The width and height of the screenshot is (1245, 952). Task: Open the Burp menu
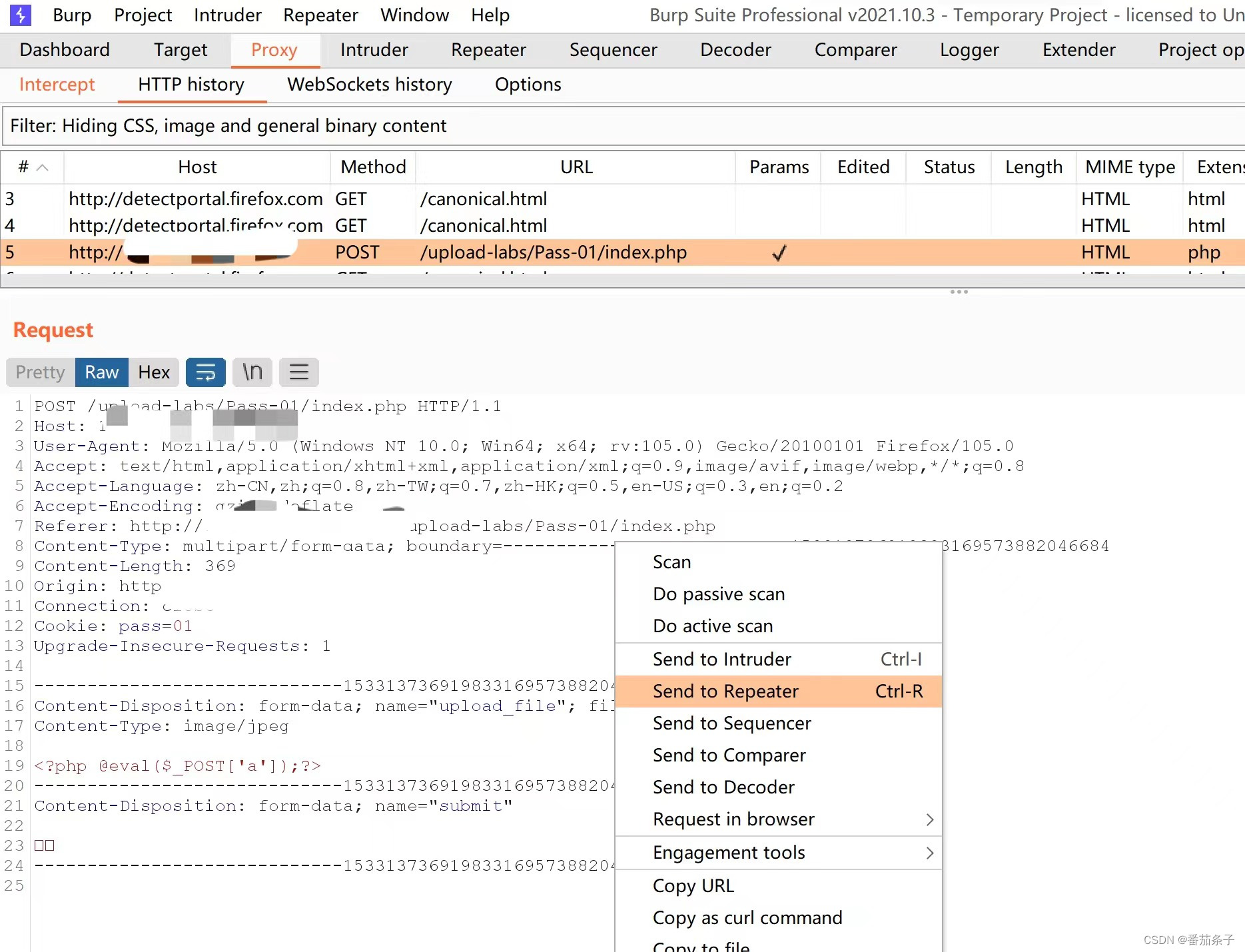(x=72, y=15)
